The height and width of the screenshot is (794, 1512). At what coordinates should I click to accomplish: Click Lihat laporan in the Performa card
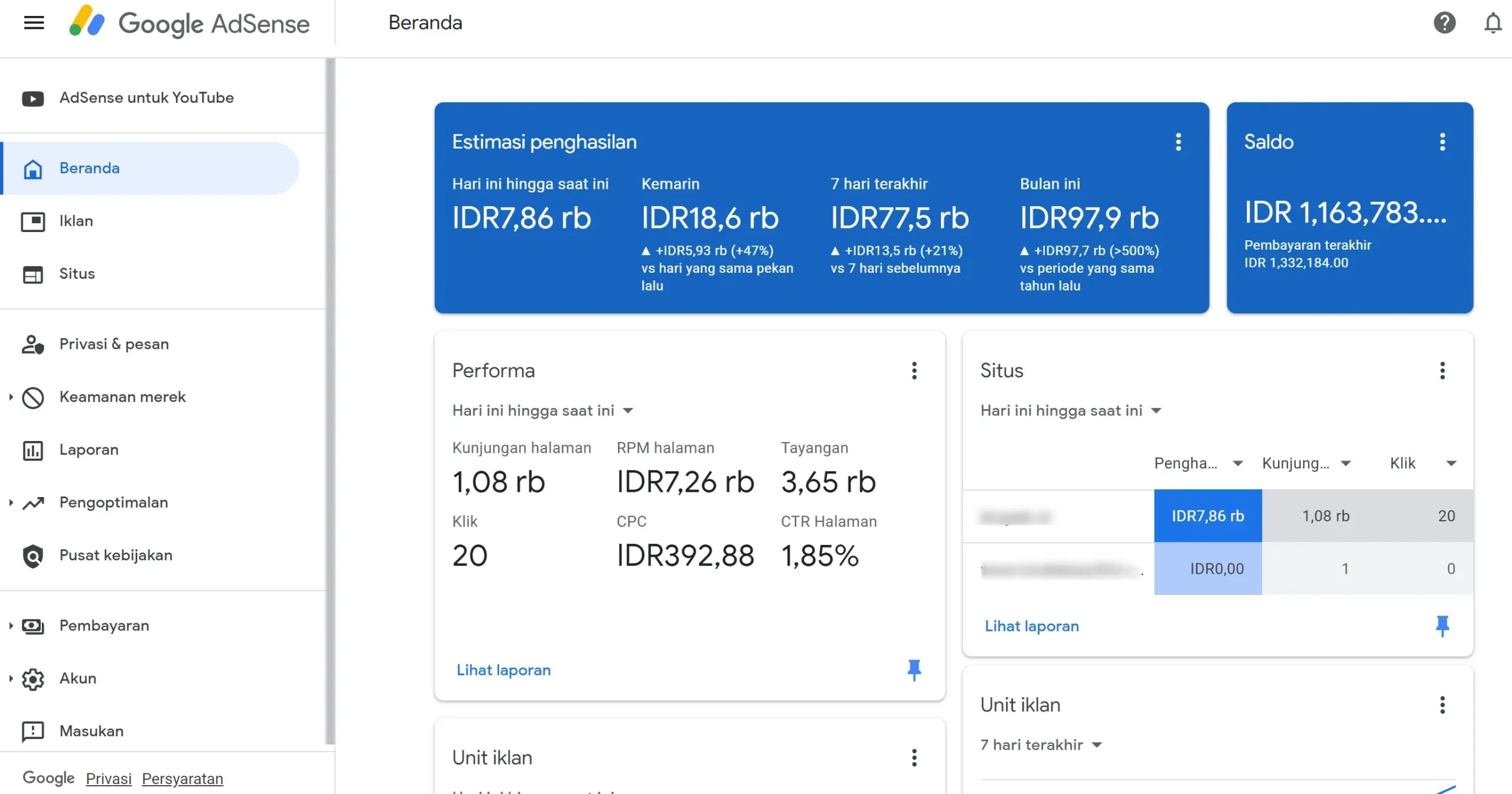pyautogui.click(x=503, y=670)
